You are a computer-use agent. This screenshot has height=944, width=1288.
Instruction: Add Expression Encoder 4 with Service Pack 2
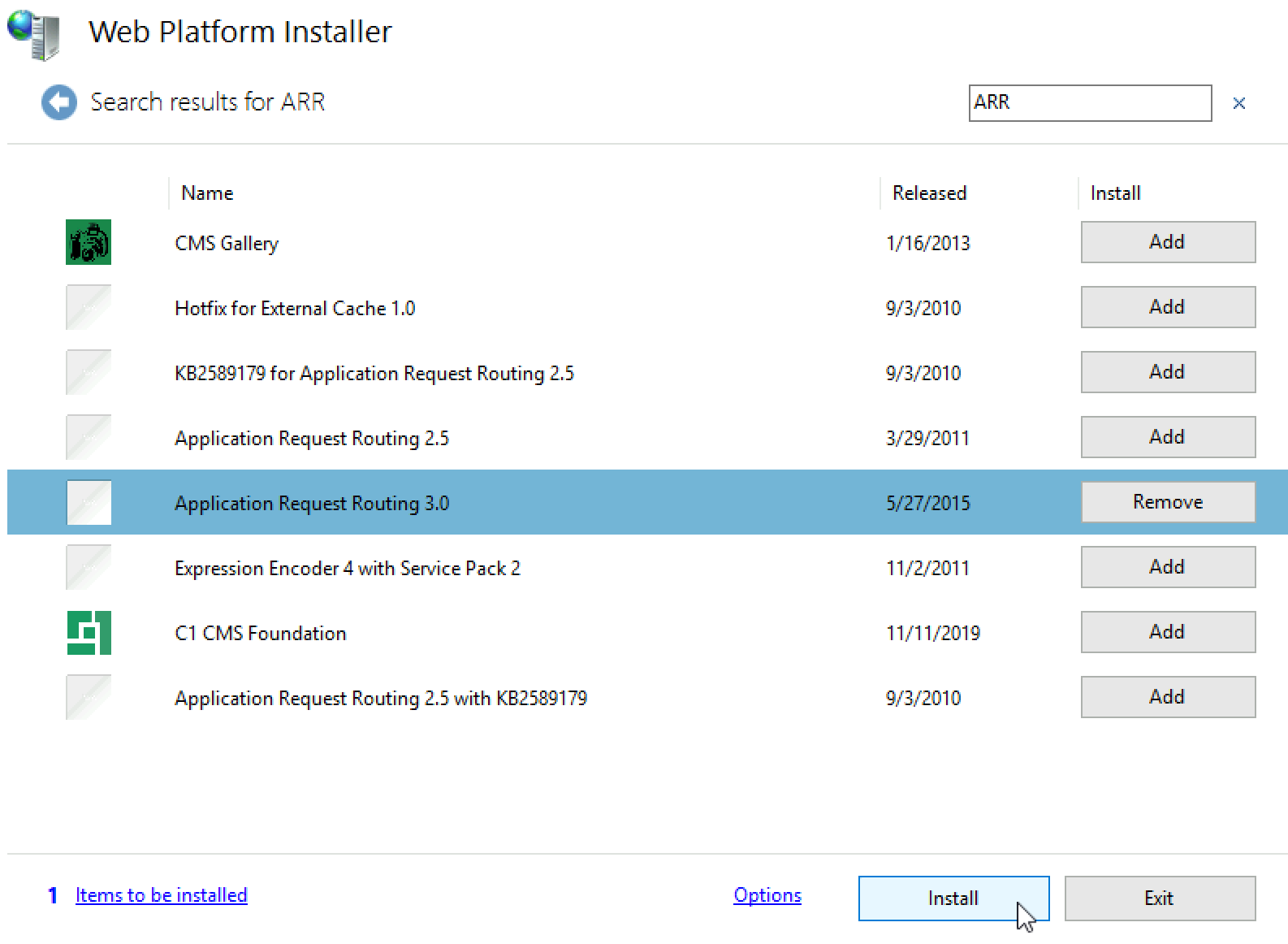click(x=1168, y=567)
